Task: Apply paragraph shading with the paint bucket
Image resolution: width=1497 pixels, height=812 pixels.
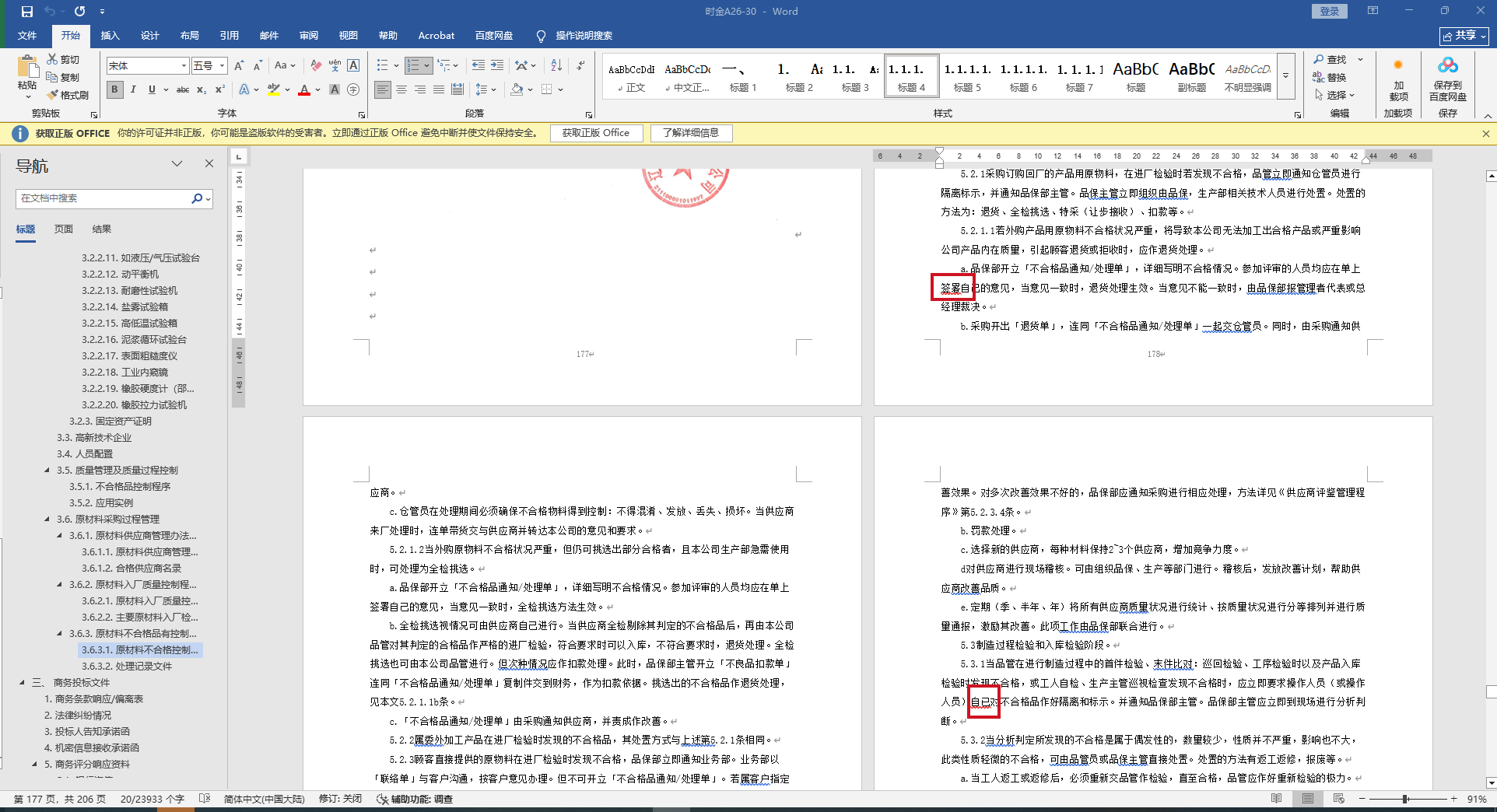Action: (x=517, y=89)
